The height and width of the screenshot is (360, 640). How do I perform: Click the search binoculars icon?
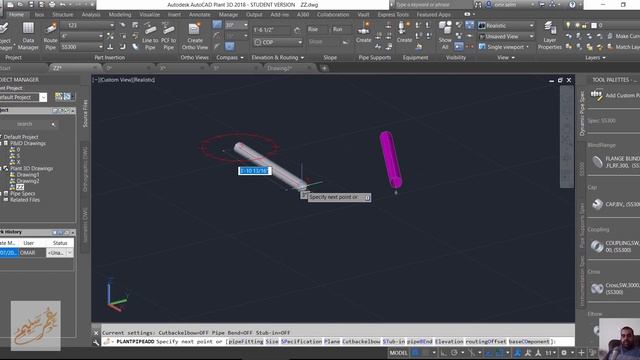pyautogui.click(x=478, y=4)
